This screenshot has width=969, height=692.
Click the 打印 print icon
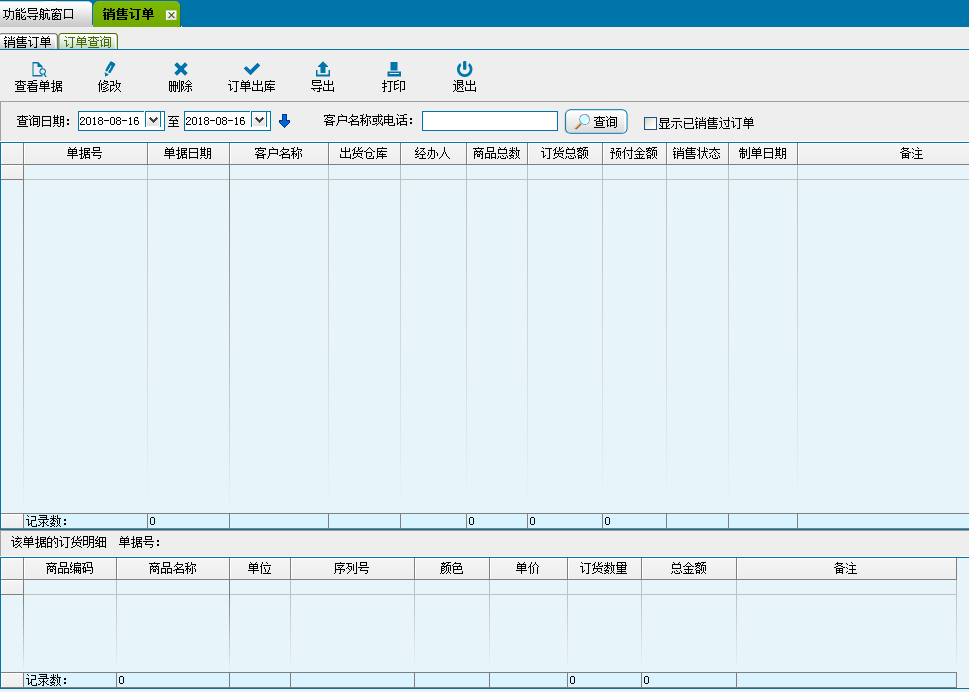[x=394, y=69]
